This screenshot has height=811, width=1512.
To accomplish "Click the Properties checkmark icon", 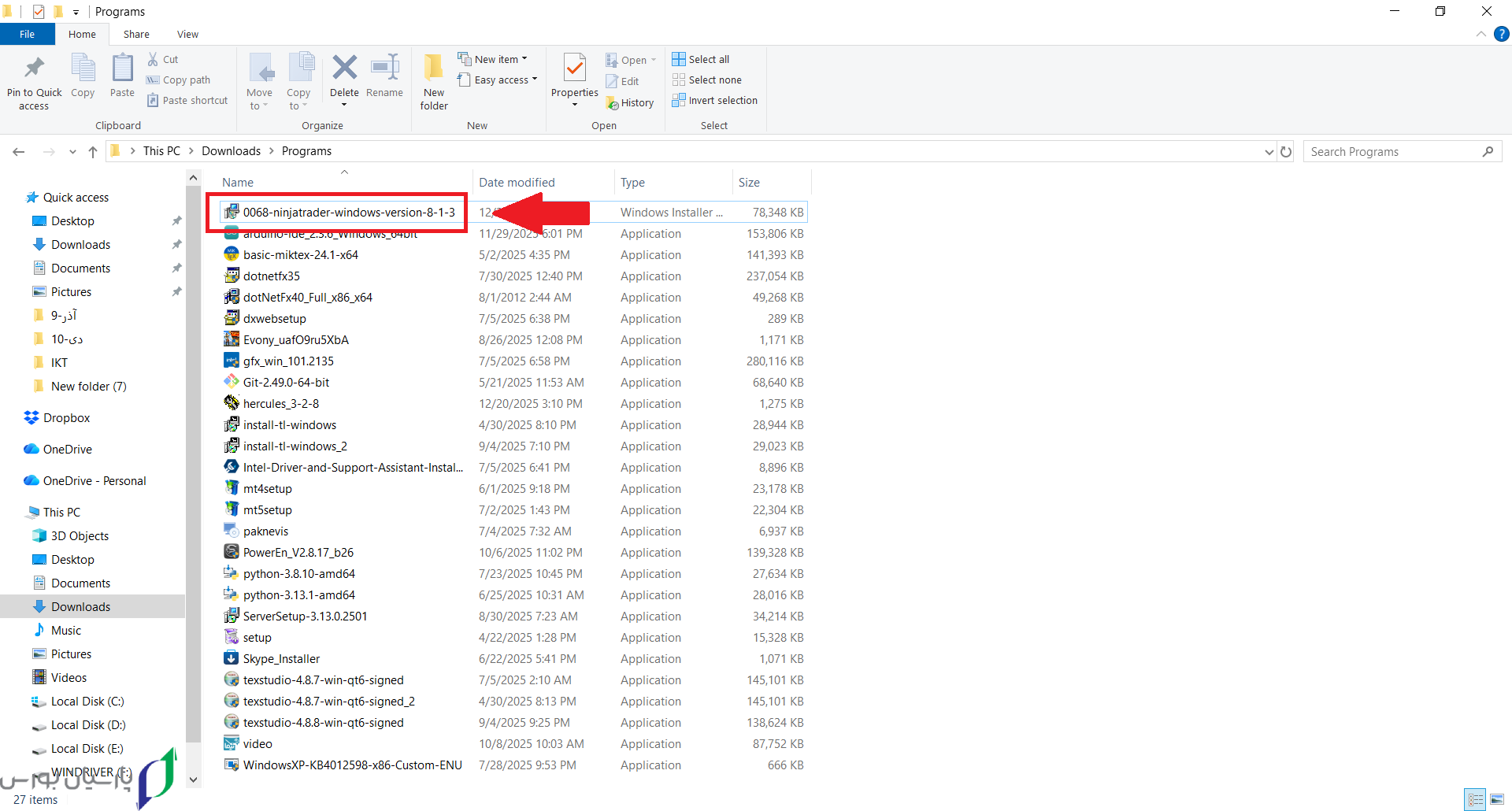I will coord(575,68).
